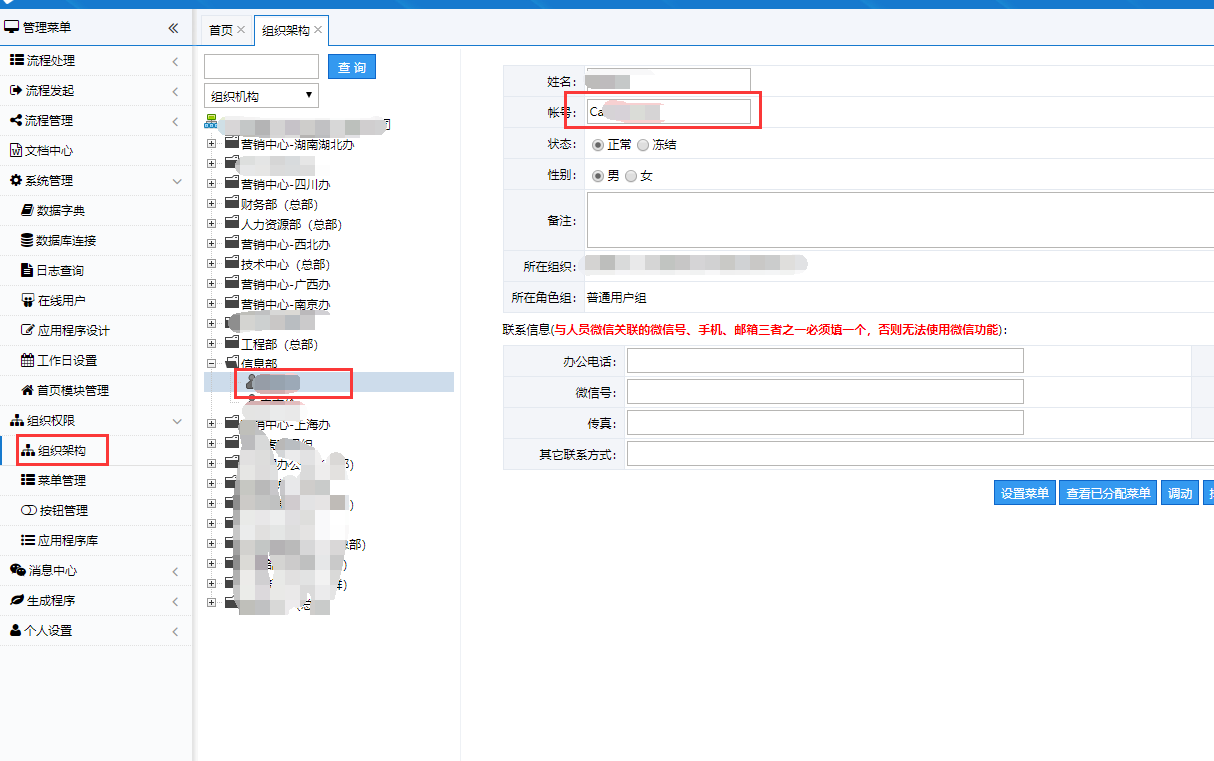Expand the 财务部（总部） tree node
1214x761 pixels.
coord(211,204)
